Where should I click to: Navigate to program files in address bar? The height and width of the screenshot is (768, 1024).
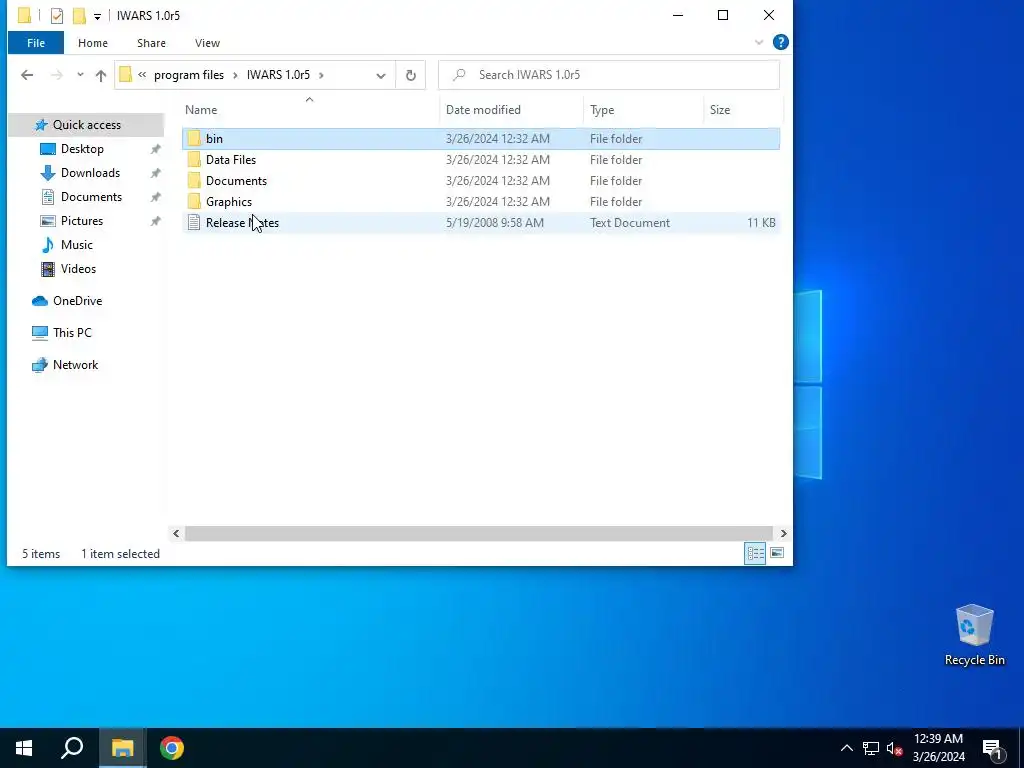pos(189,75)
